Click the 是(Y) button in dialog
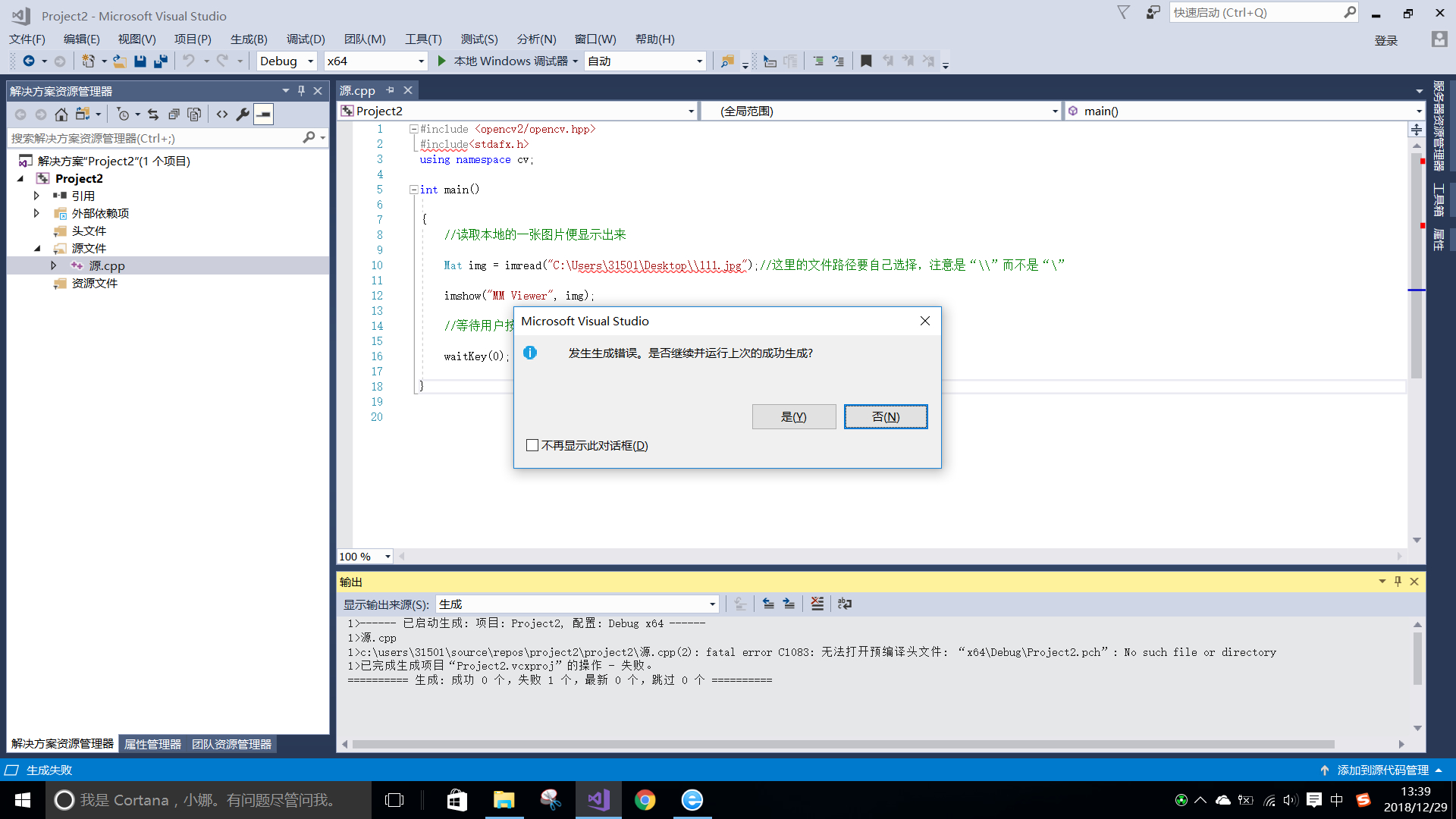Screen dimensions: 1456x819 (x=794, y=416)
